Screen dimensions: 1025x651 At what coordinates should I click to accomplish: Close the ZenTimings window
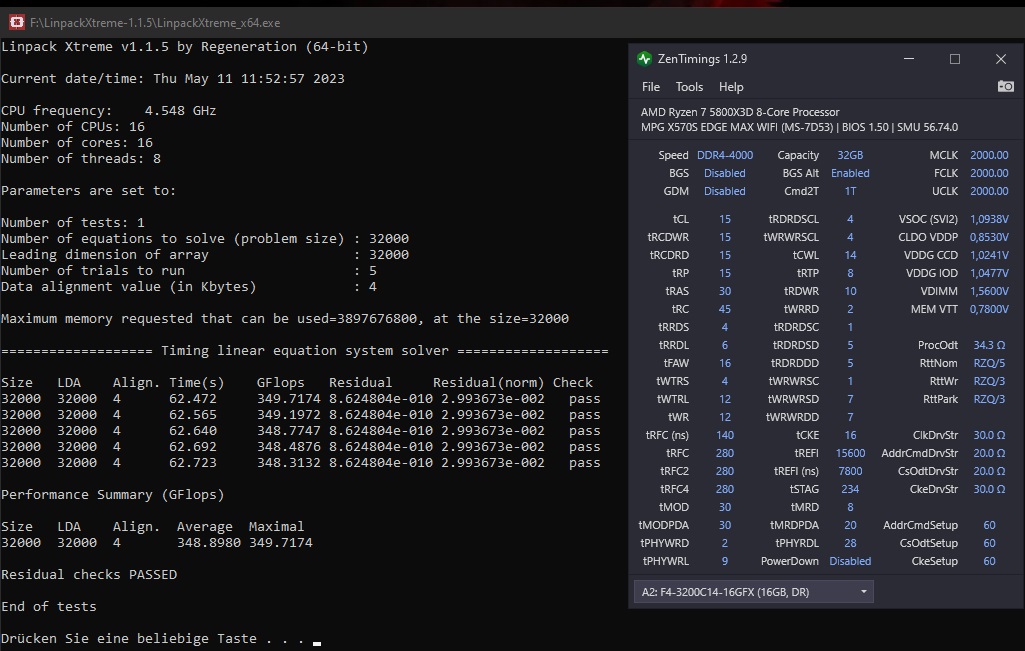tap(1000, 59)
